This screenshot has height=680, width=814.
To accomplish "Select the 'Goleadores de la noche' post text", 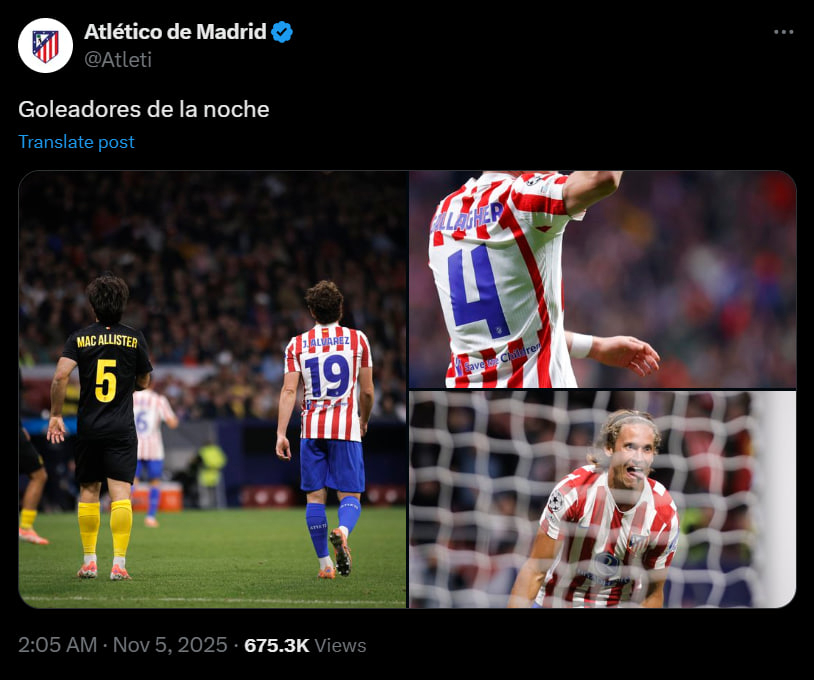I will [144, 110].
